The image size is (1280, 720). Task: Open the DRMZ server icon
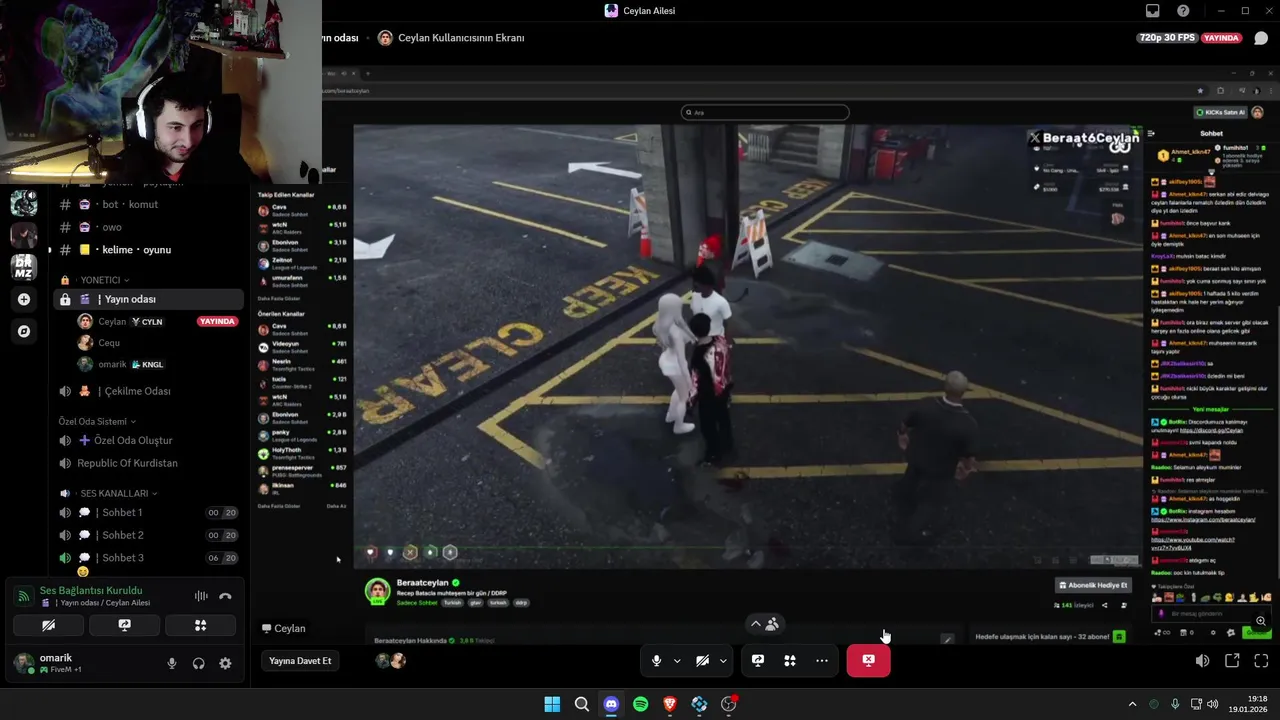click(24, 267)
